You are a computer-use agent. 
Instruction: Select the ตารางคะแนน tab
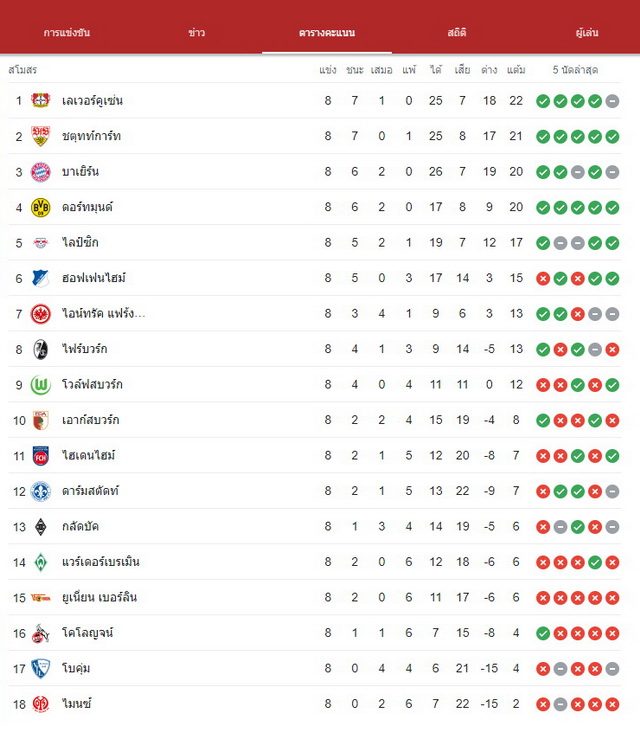click(x=327, y=33)
